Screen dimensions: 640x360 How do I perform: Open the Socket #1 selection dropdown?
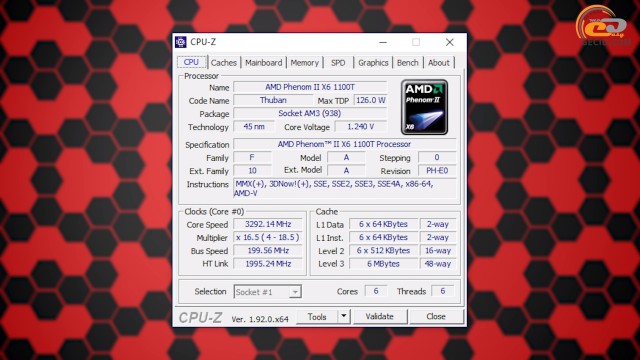click(x=268, y=292)
